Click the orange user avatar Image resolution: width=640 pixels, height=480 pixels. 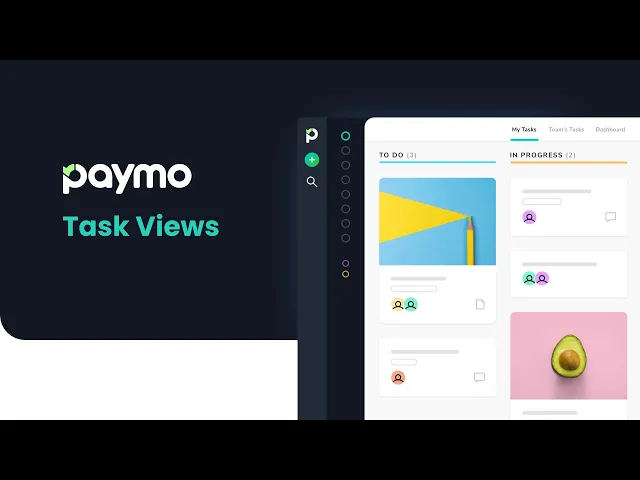tap(398, 378)
